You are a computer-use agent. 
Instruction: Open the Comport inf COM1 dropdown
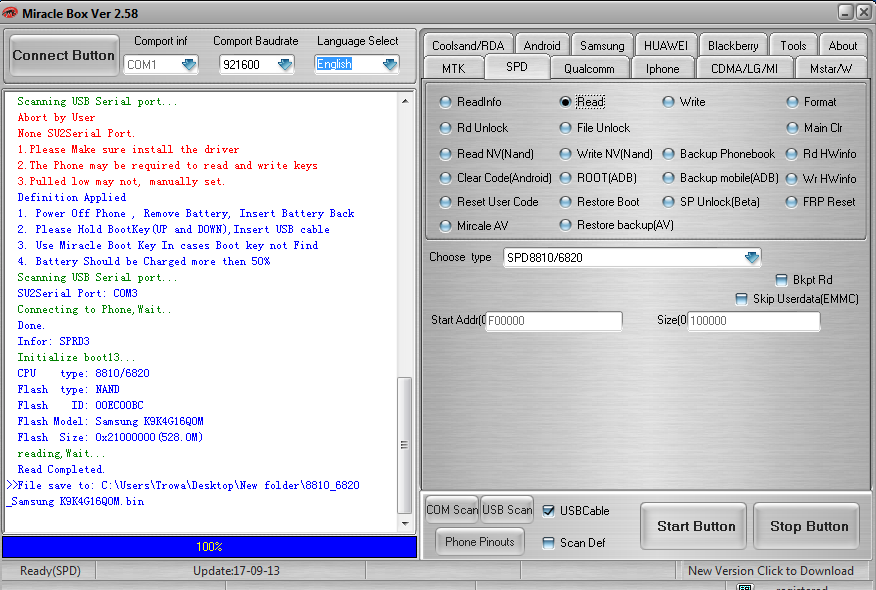click(189, 64)
